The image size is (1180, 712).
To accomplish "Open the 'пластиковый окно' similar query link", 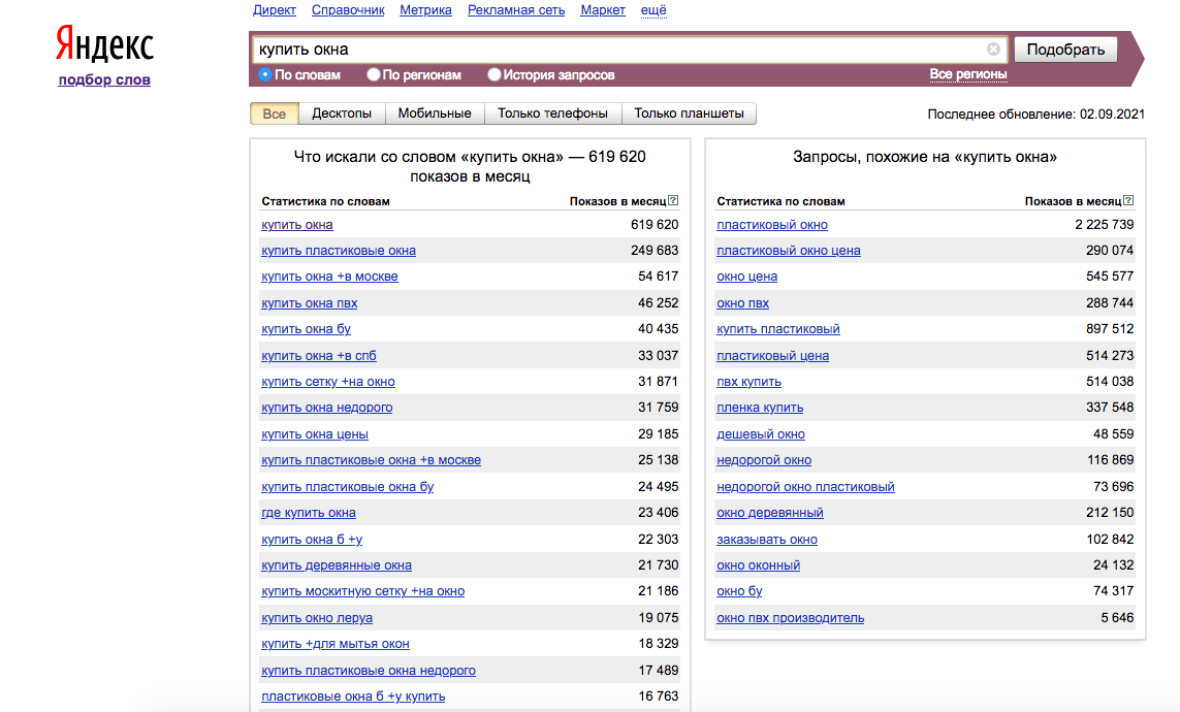I will pyautogui.click(x=772, y=225).
